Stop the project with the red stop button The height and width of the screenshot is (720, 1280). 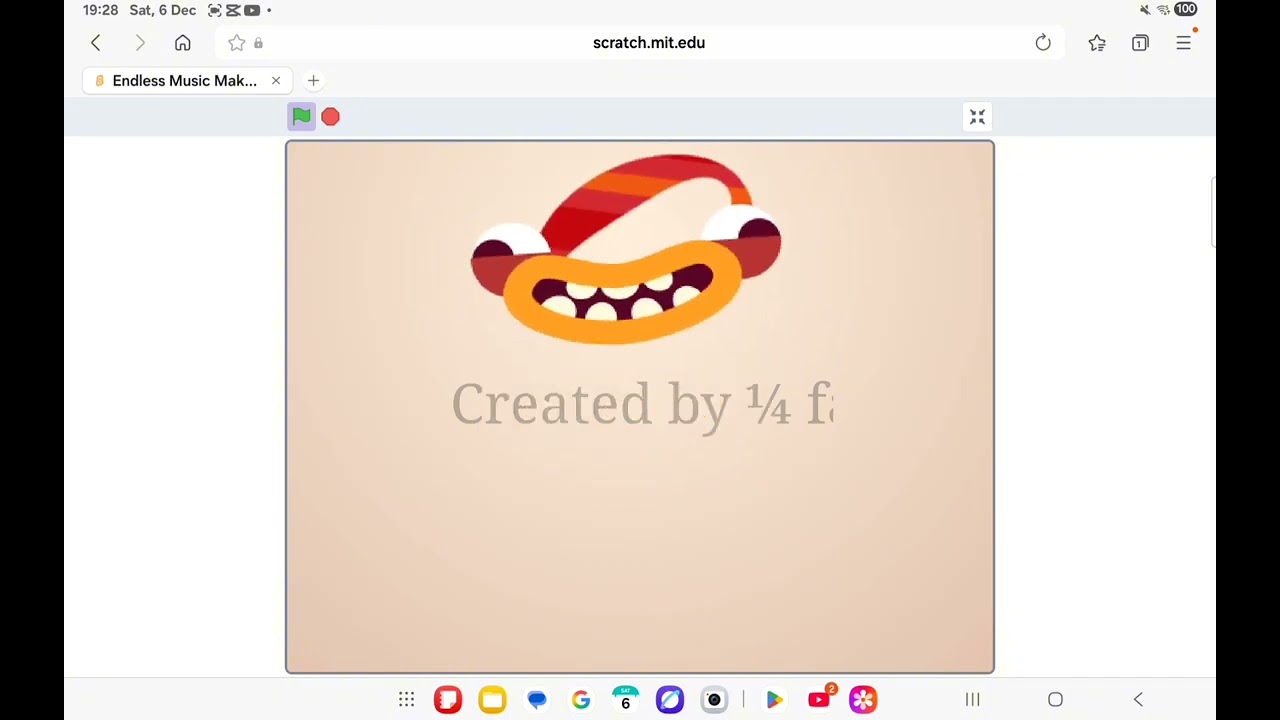[330, 117]
